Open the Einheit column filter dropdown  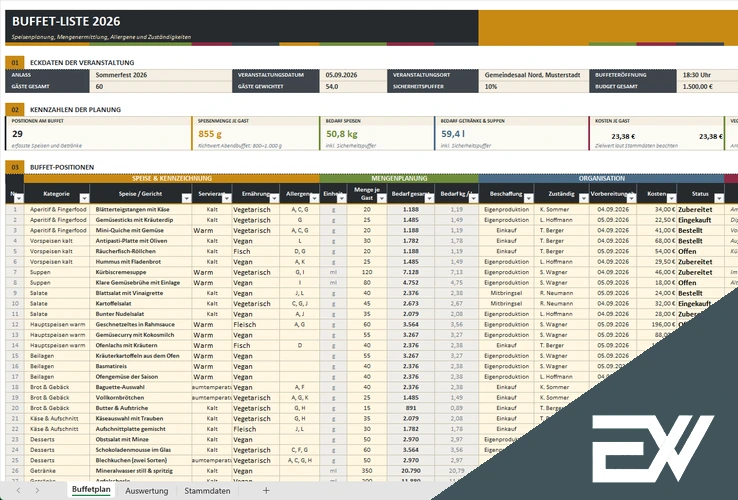click(342, 198)
